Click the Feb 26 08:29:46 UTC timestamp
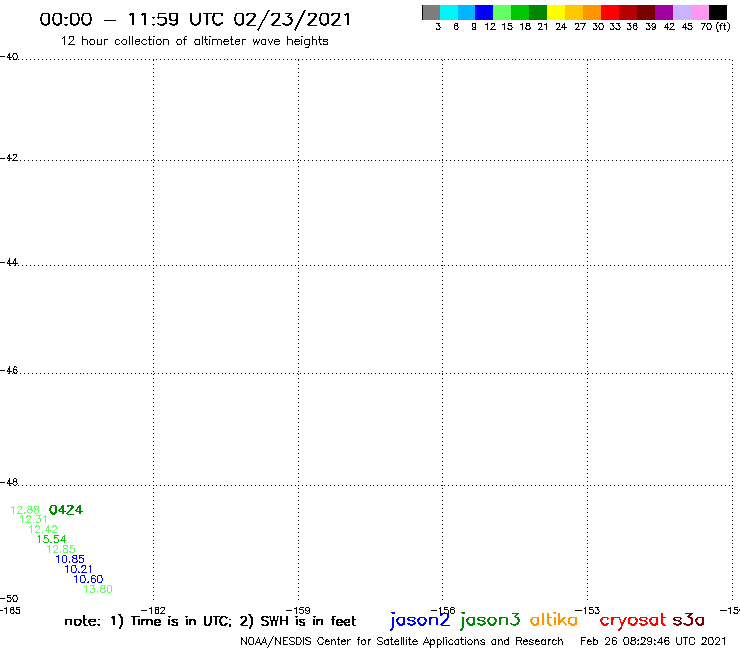The width and height of the screenshot is (740, 650). click(653, 641)
